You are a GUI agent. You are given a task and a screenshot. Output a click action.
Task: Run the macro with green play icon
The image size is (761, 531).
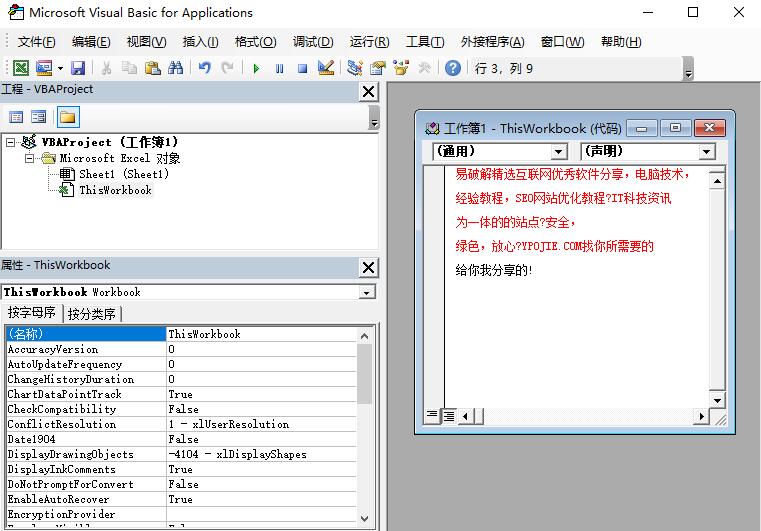pyautogui.click(x=256, y=68)
